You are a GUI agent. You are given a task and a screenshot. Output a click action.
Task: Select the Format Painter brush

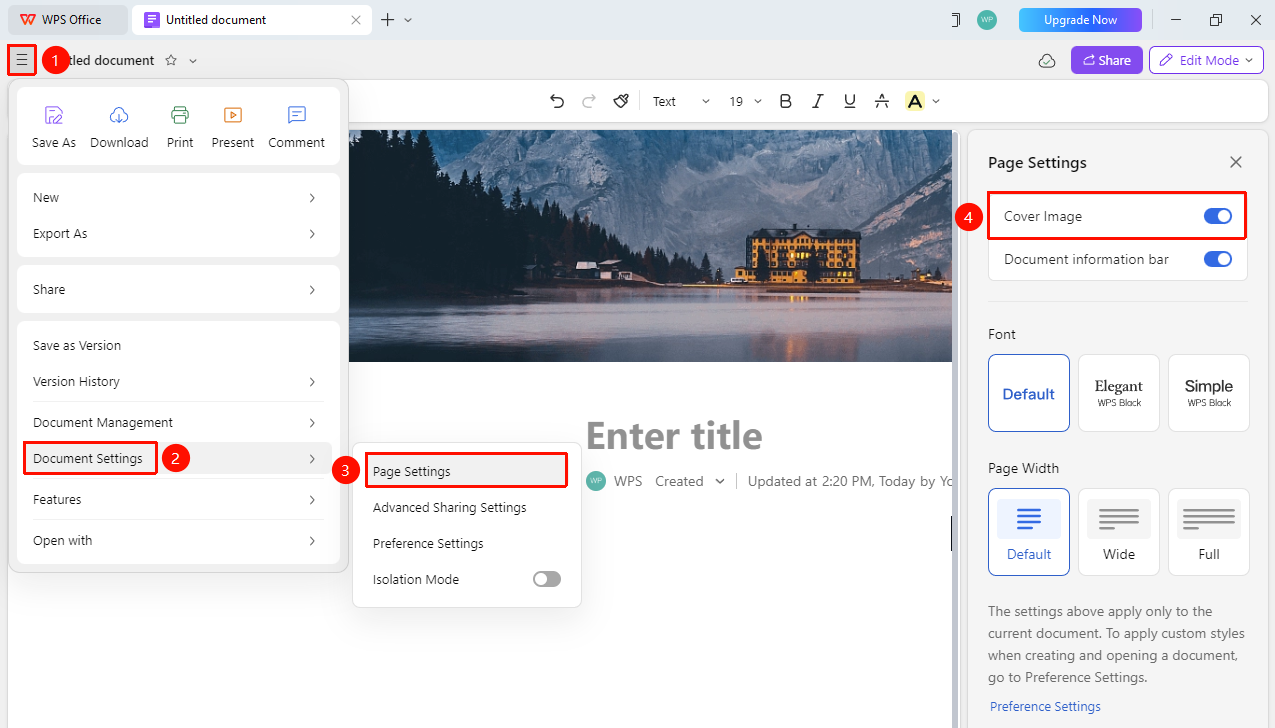point(621,101)
